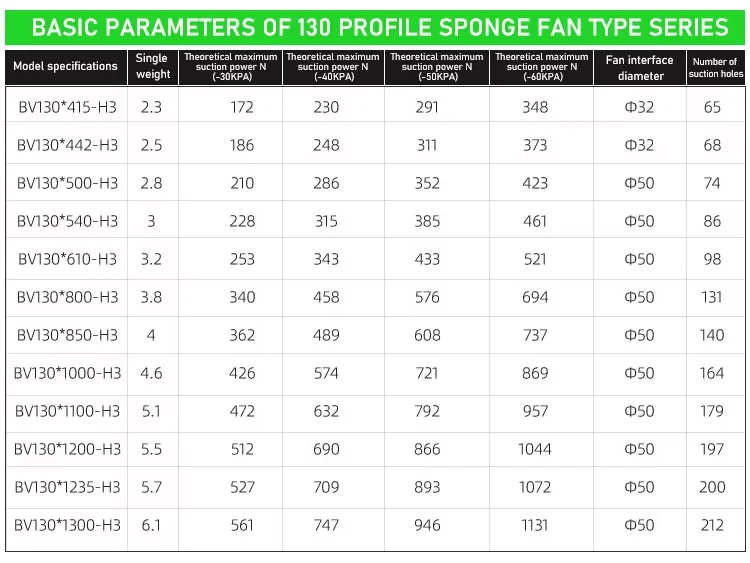Select the -30KPA suction power header
Image resolution: width=750 pixels, height=563 pixels.
[230, 67]
